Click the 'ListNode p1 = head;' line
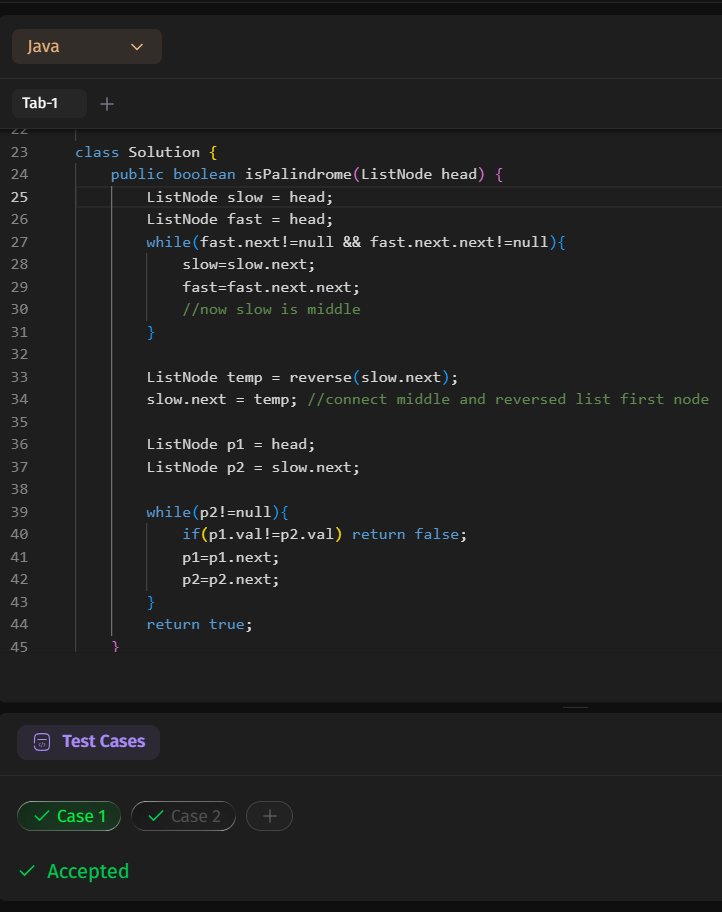Viewport: 722px width, 912px height. (x=231, y=445)
